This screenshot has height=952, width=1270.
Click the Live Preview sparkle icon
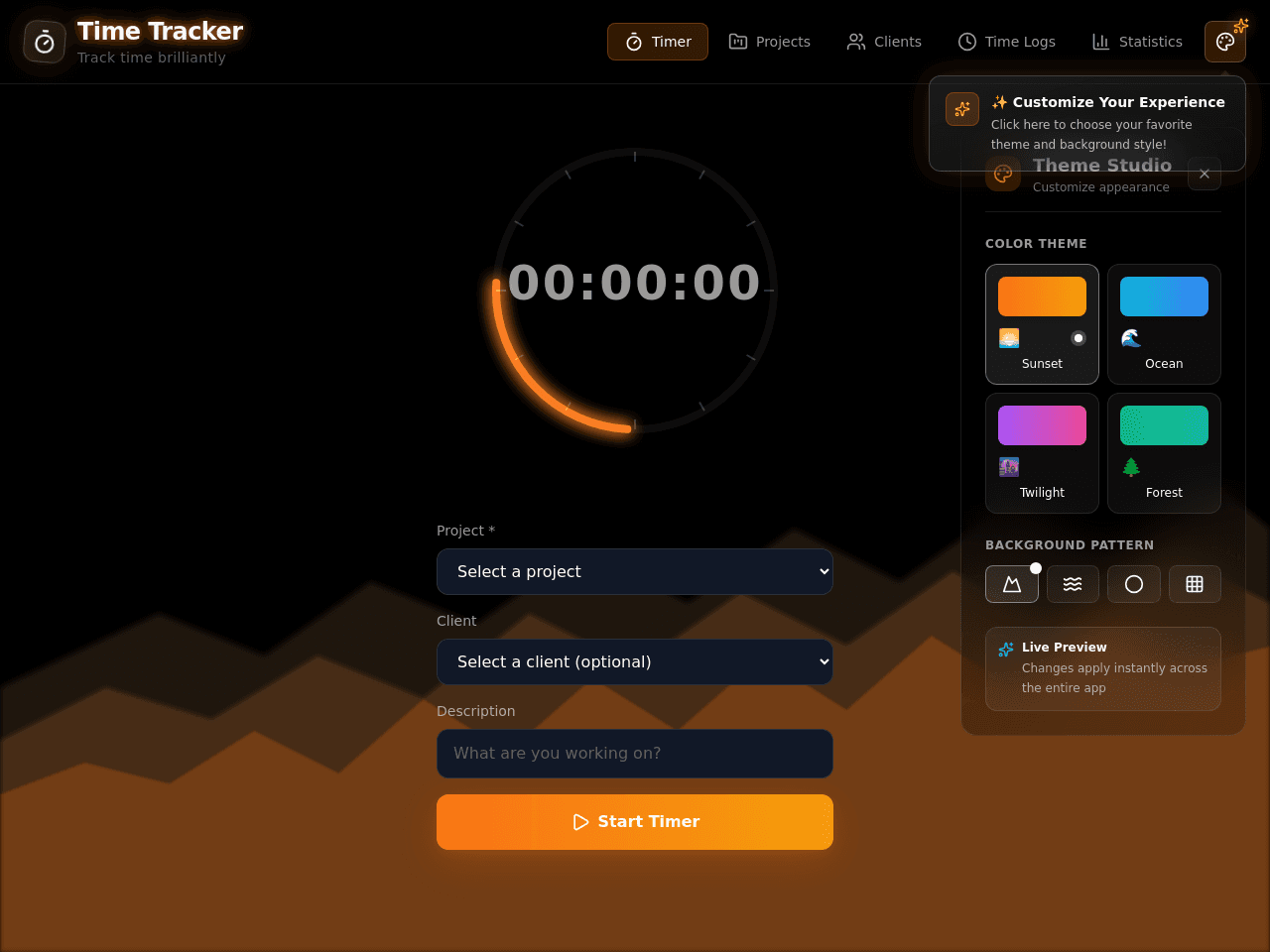[x=1006, y=650]
